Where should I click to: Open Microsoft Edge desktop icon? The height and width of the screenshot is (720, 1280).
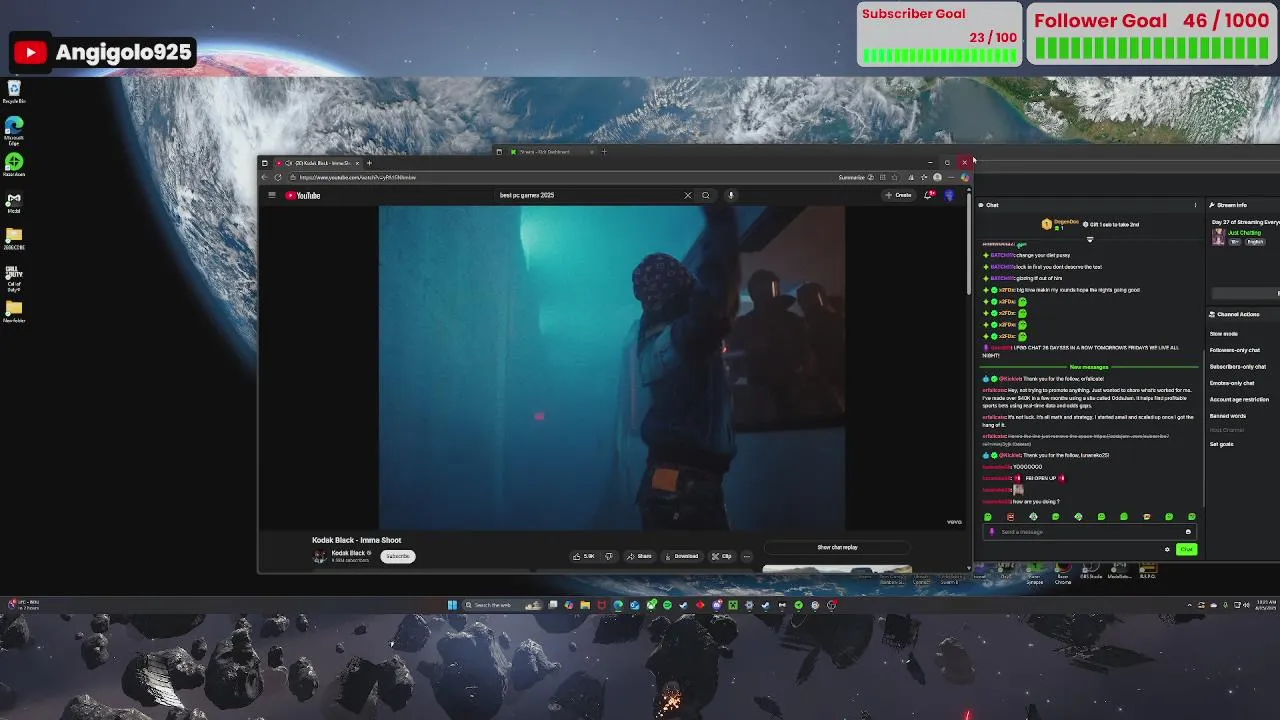point(14,130)
